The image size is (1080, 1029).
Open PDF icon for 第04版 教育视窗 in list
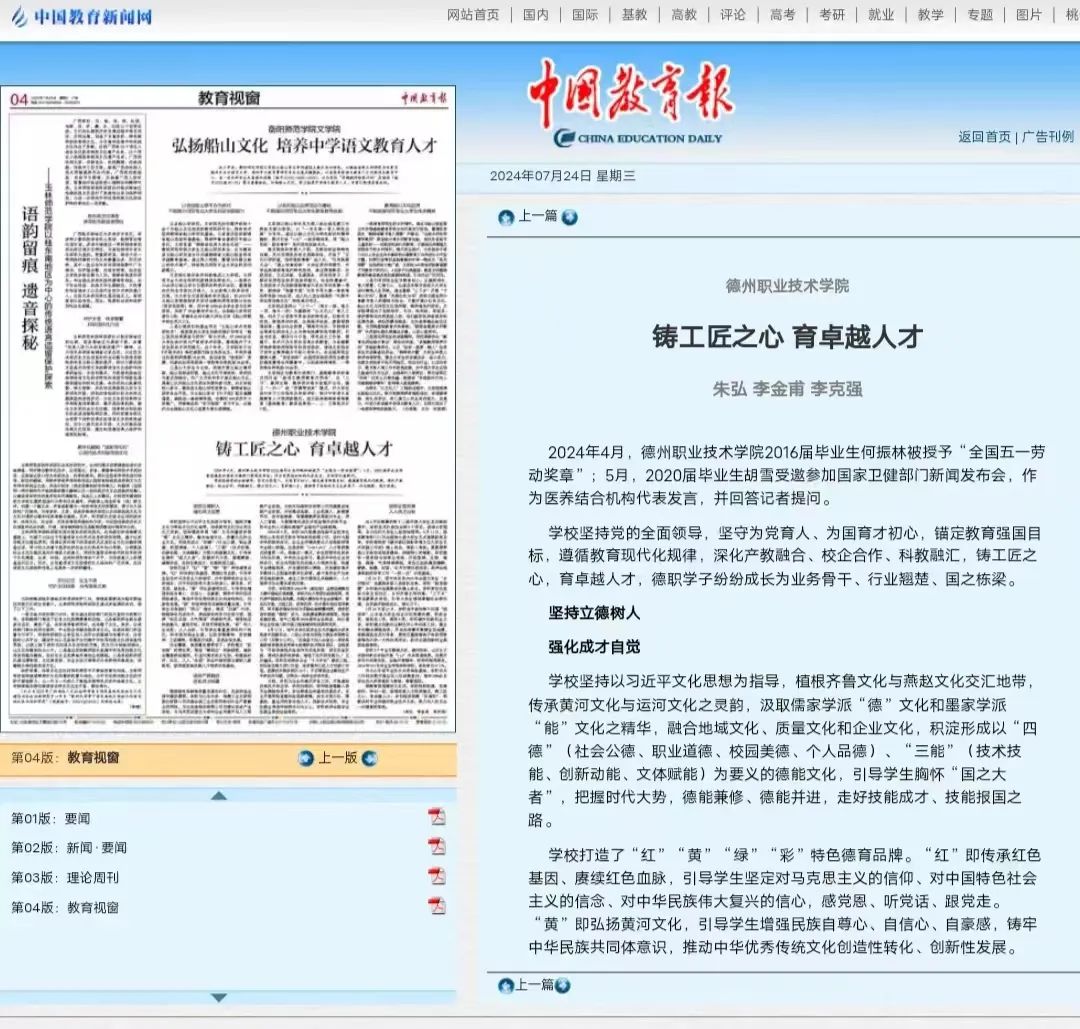[x=437, y=907]
